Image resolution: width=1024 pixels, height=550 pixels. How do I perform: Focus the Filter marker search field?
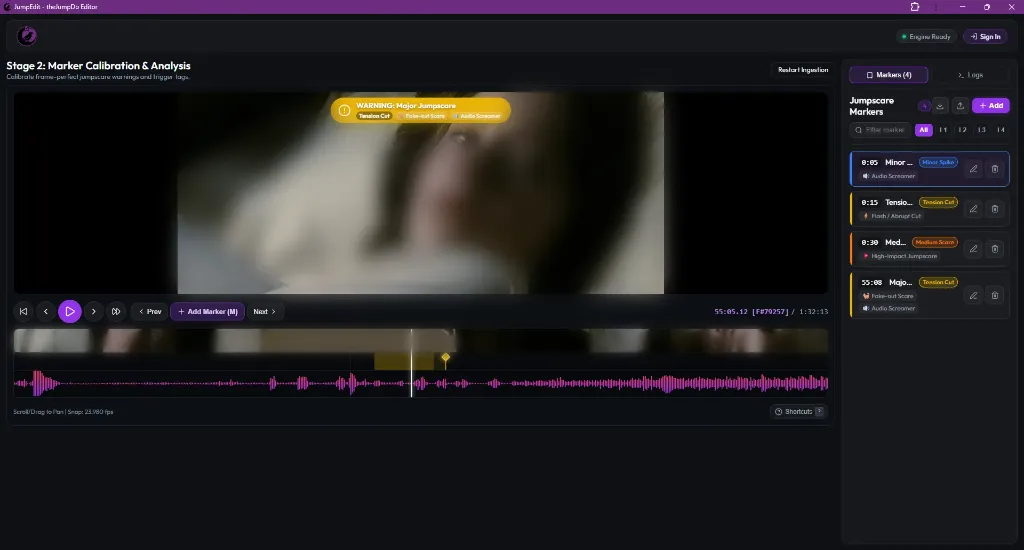880,130
